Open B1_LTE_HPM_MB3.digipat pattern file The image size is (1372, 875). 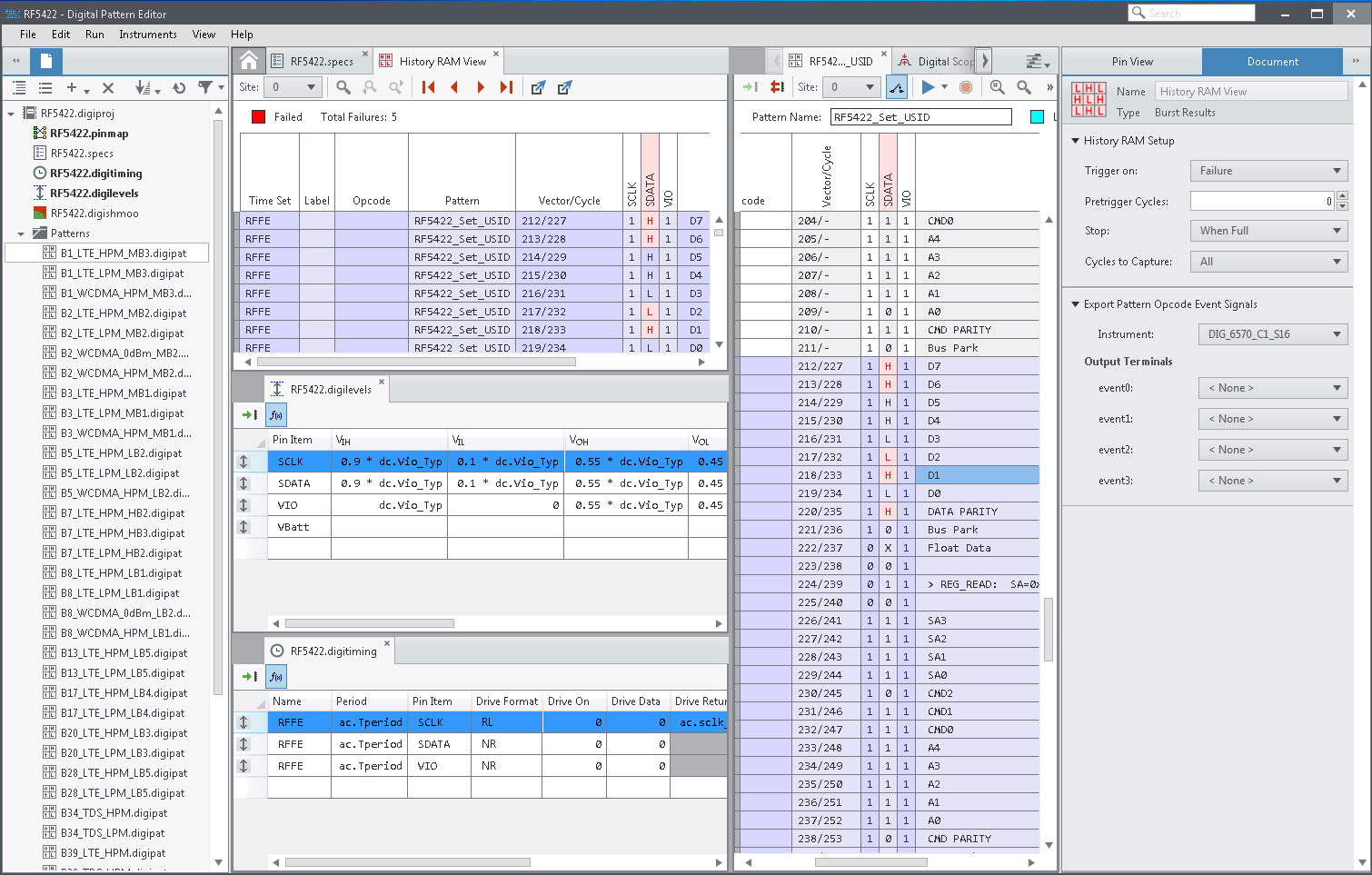pos(123,254)
